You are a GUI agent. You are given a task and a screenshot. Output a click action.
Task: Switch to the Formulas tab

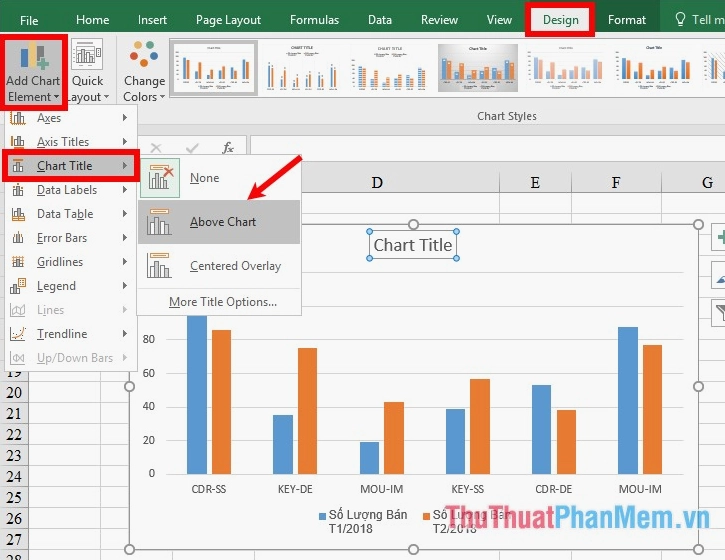click(314, 20)
